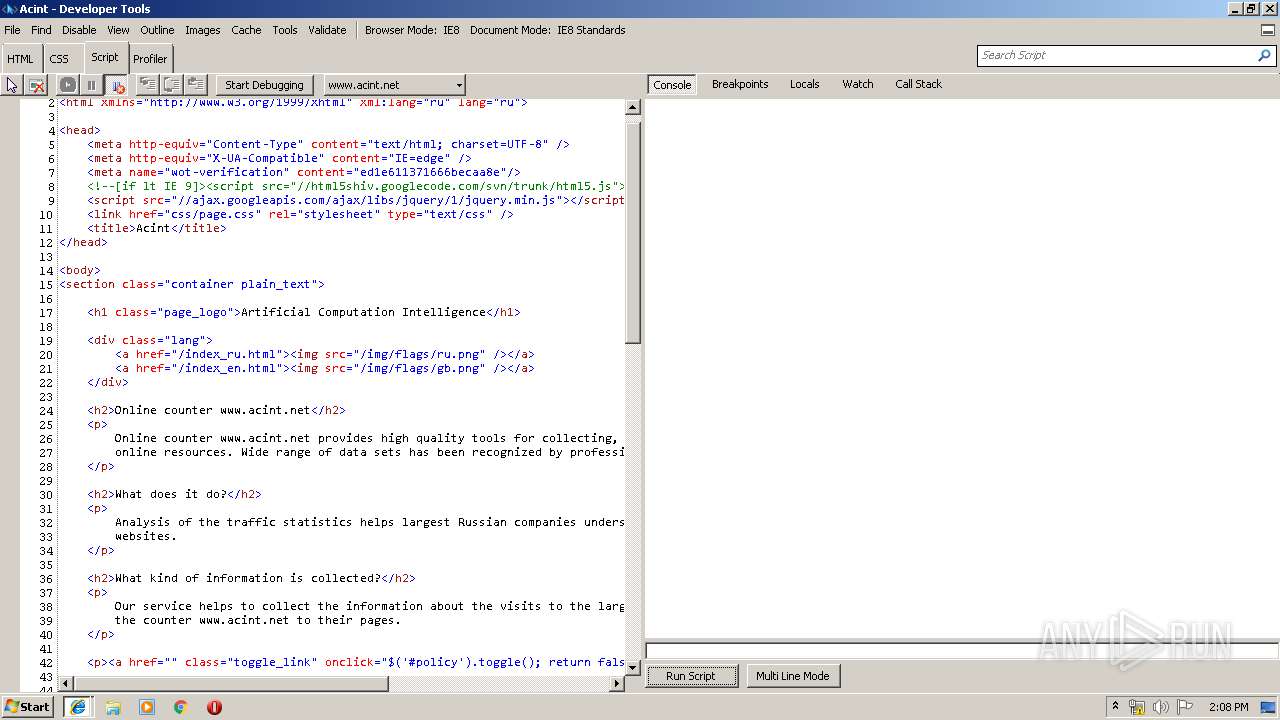
Task: Click Multi Line Mode button
Action: [792, 676]
